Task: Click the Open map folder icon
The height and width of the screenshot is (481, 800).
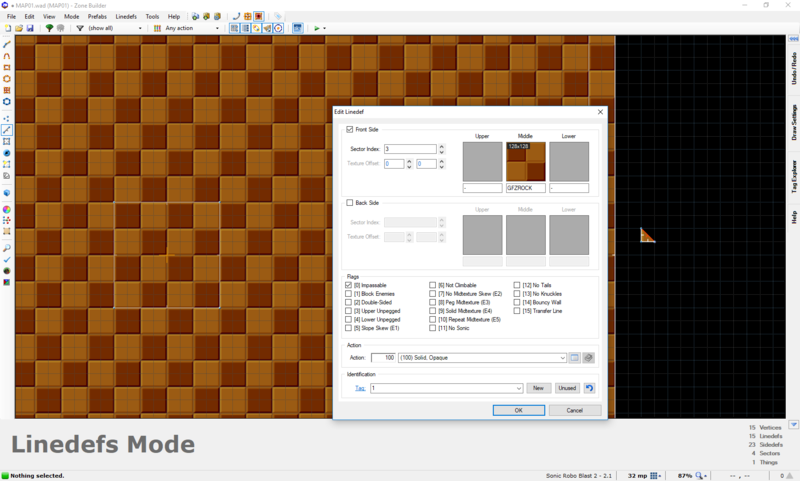Action: tap(18, 28)
